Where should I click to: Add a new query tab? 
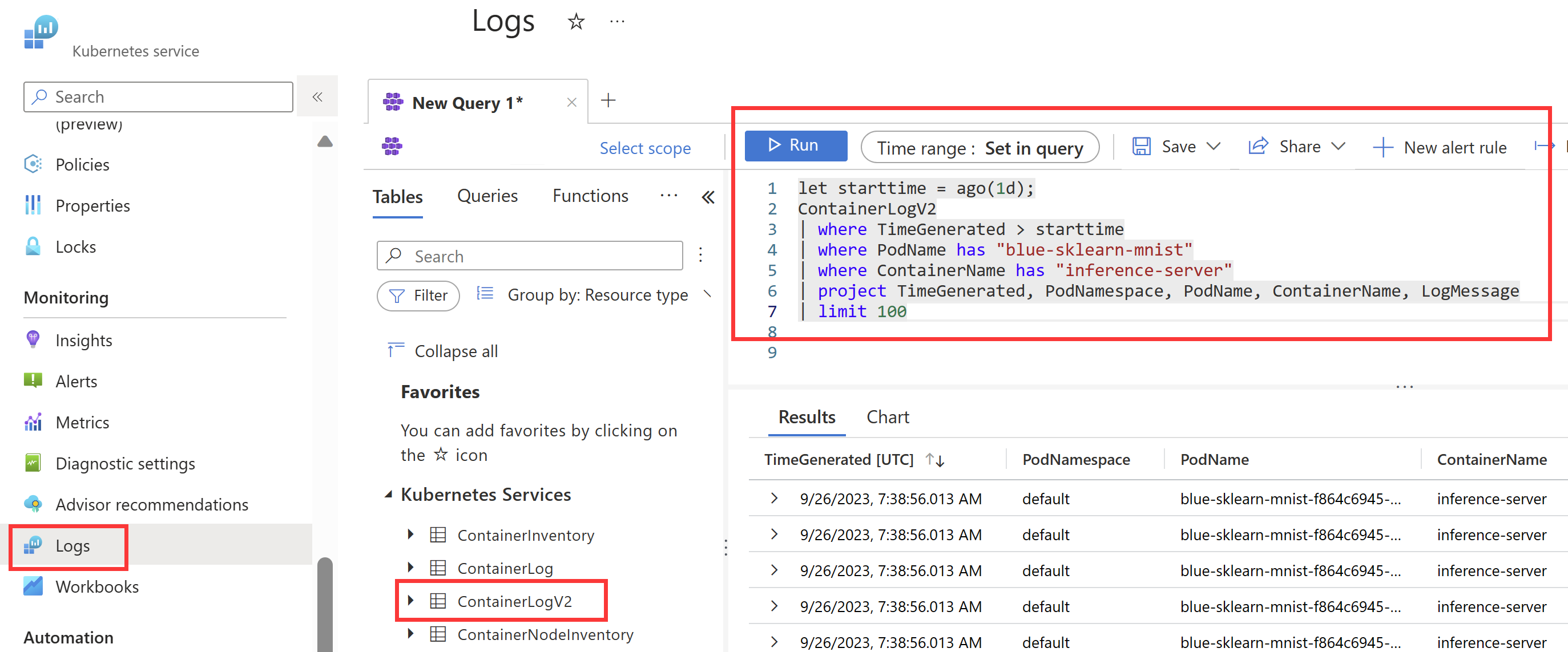click(607, 100)
